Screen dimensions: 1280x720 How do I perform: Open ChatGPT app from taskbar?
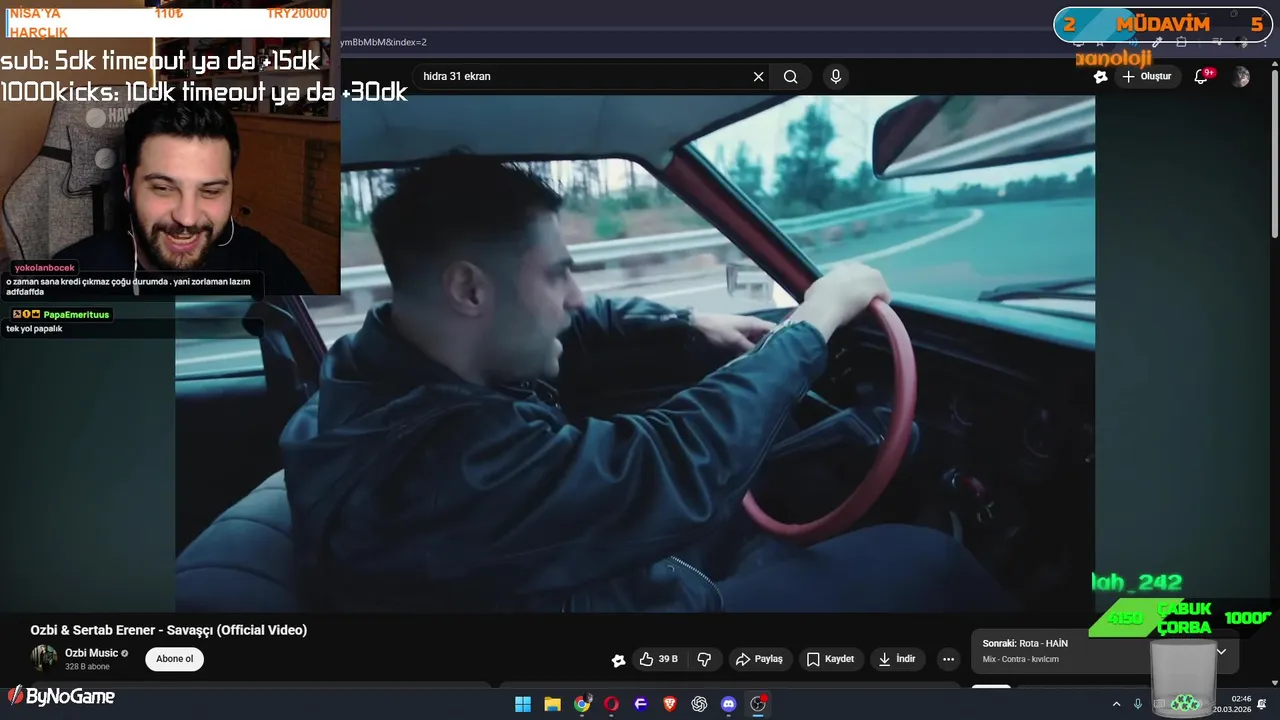click(x=699, y=704)
